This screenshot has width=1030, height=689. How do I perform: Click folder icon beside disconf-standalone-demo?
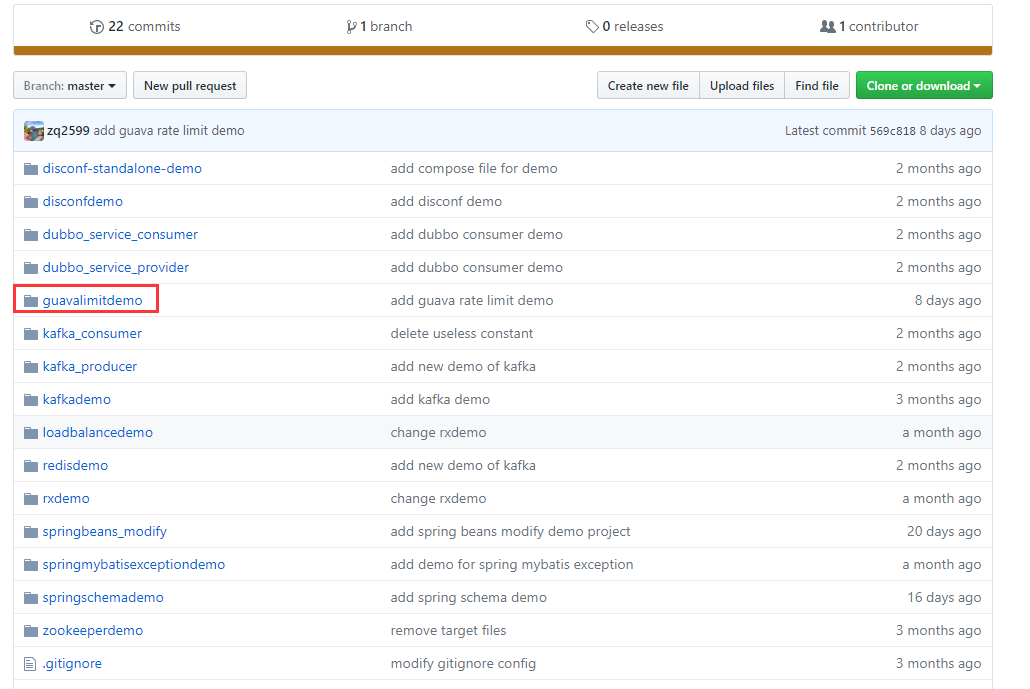(31, 169)
